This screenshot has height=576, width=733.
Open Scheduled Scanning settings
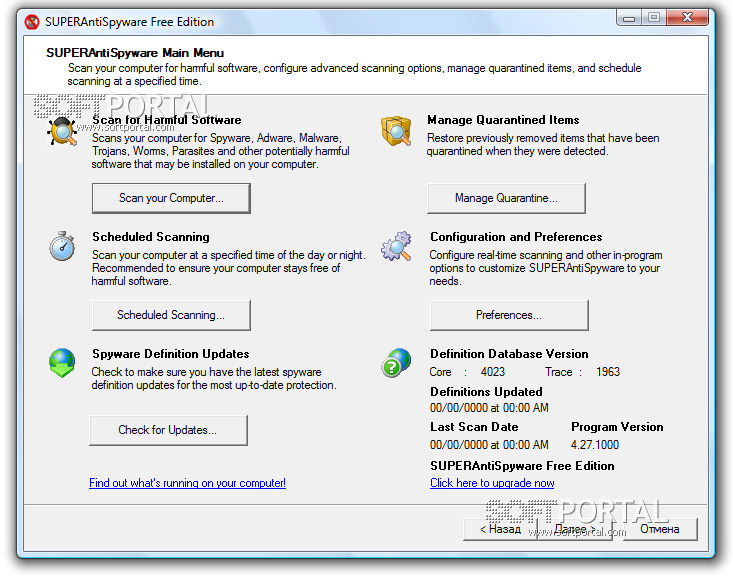[x=171, y=315]
